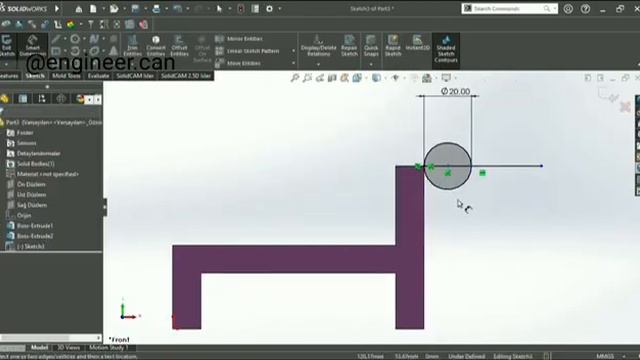Screen dimensions: 640x360
Task: Expand the SolidWorks menu arrow
Action: (57, 9)
